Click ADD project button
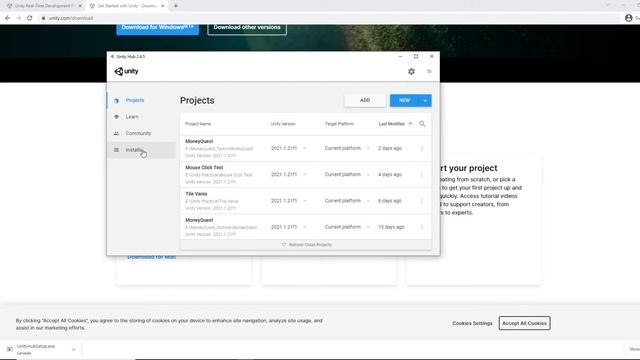This screenshot has height=360, width=640. (365, 100)
